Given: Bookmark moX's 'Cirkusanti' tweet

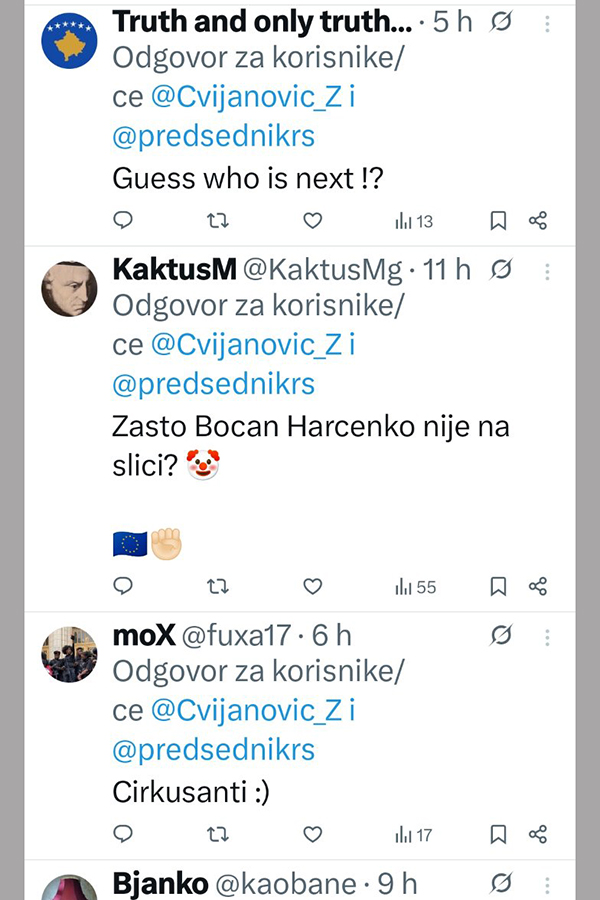Looking at the screenshot, I should click(x=498, y=833).
